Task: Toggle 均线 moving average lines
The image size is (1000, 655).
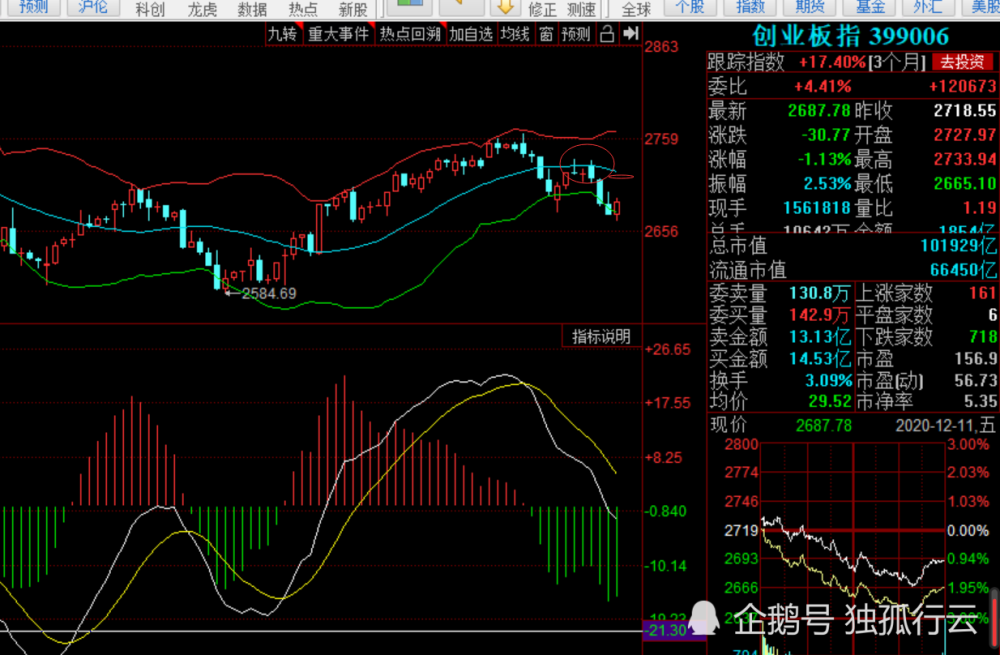Action: [x=515, y=34]
